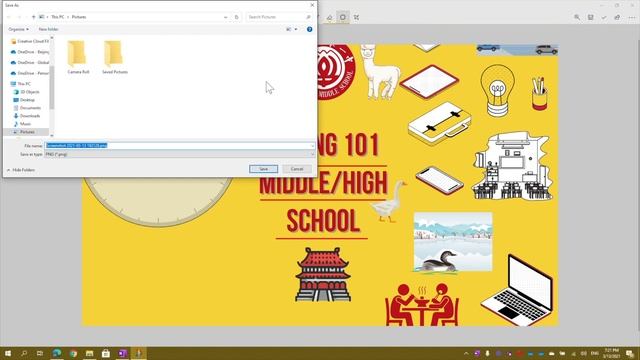
Task: Go back in the Save As dialog
Action: click(x=9, y=17)
